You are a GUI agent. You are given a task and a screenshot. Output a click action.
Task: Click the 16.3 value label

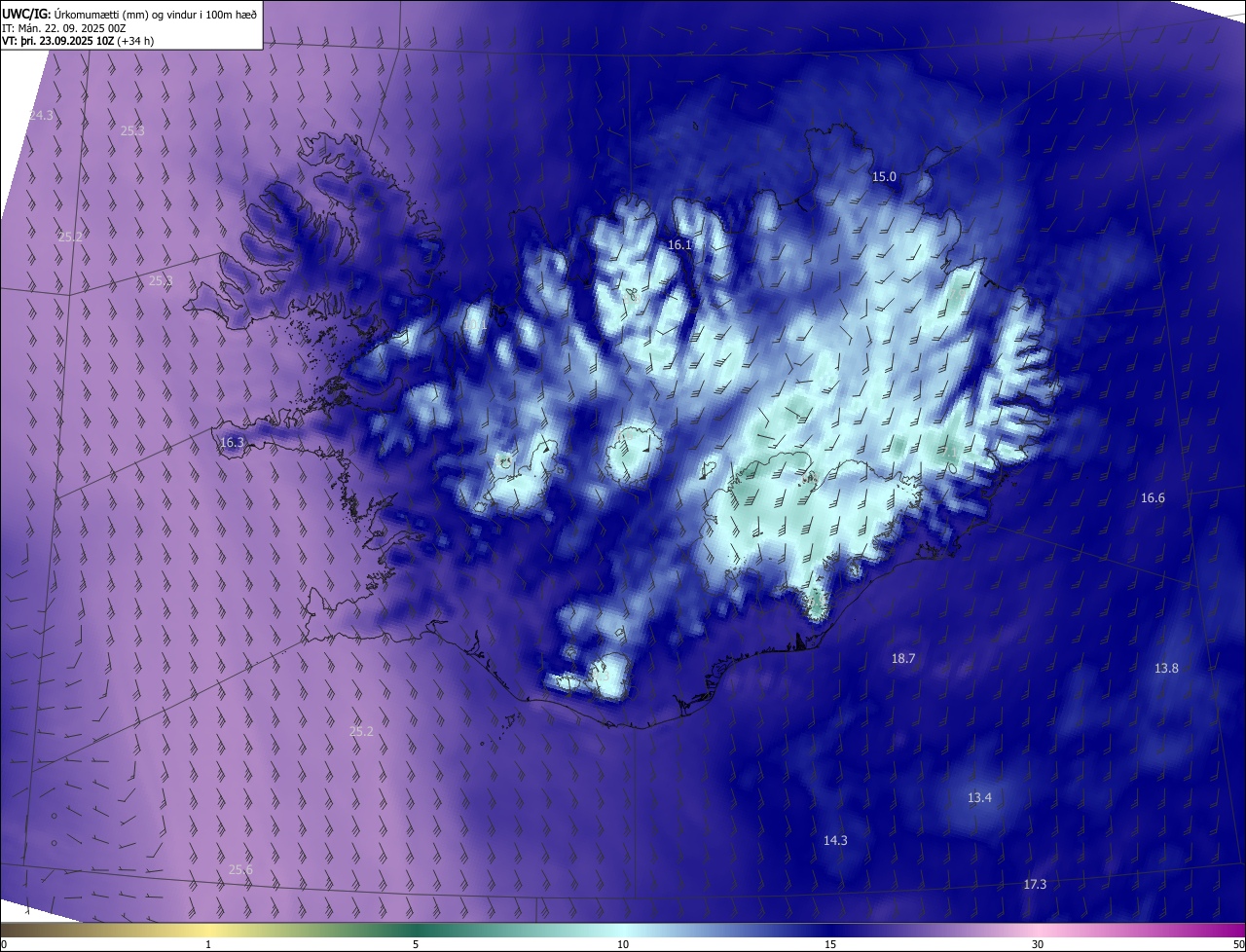pos(232,442)
